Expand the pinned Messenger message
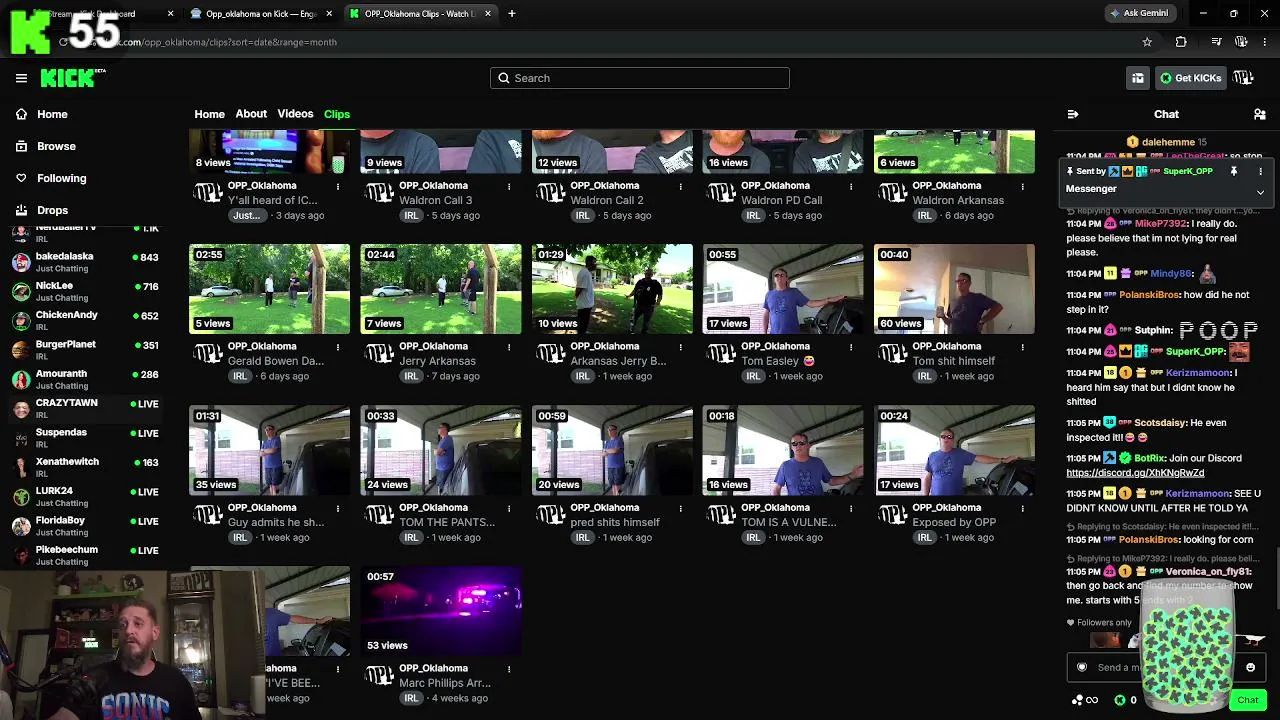 click(x=1260, y=192)
